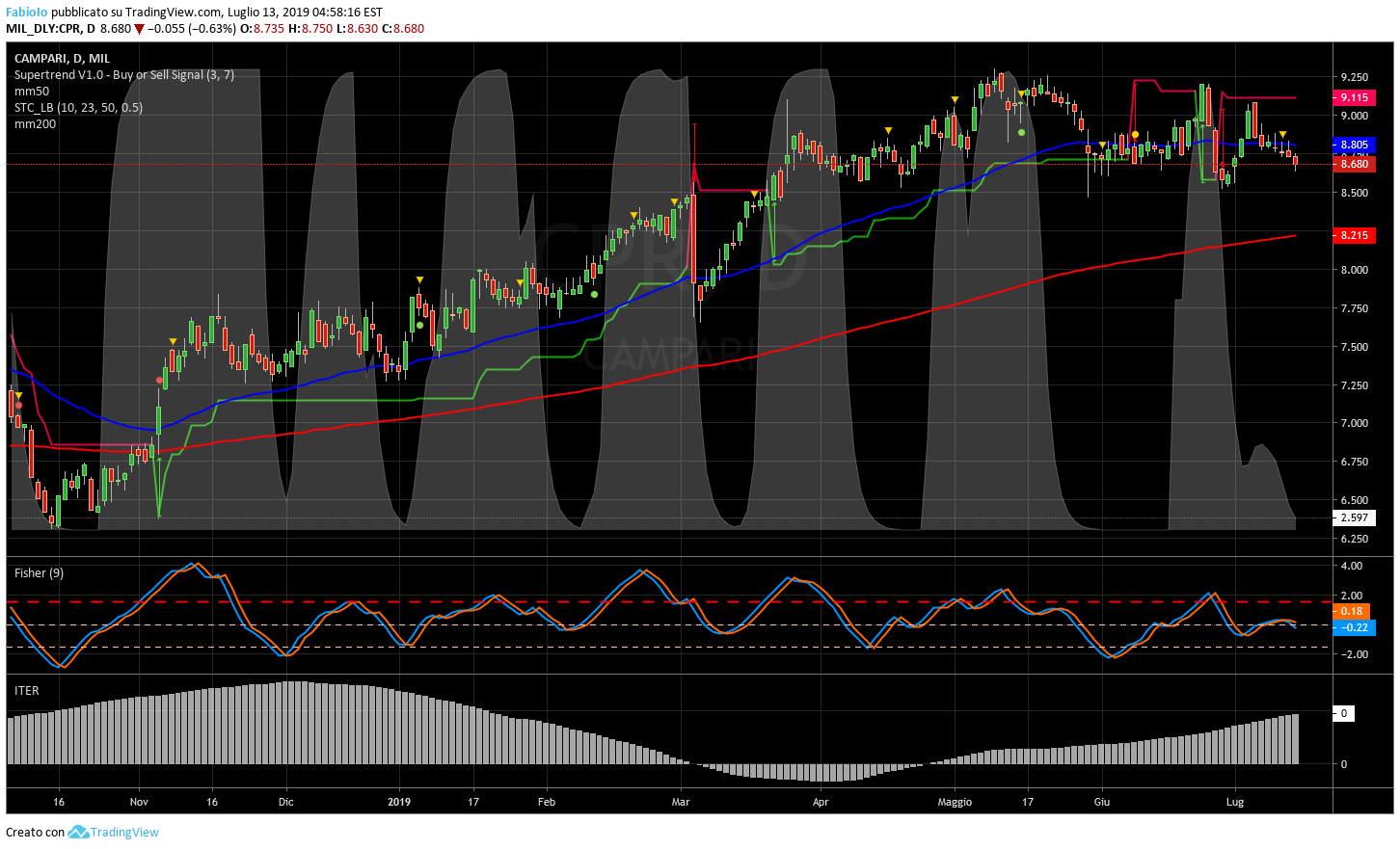The height and width of the screenshot is (849, 1400).
Task: Click the Maggio date axis label
Action: point(955,802)
